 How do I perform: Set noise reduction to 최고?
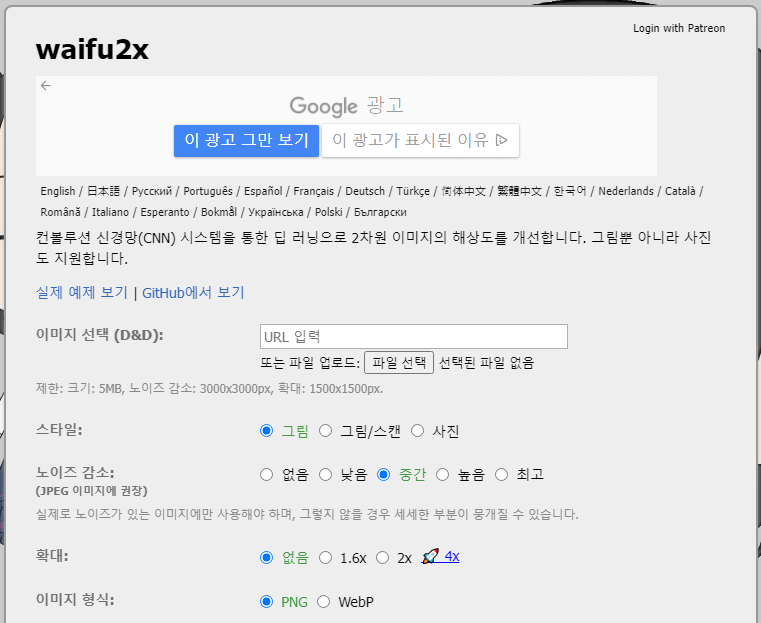pos(501,474)
